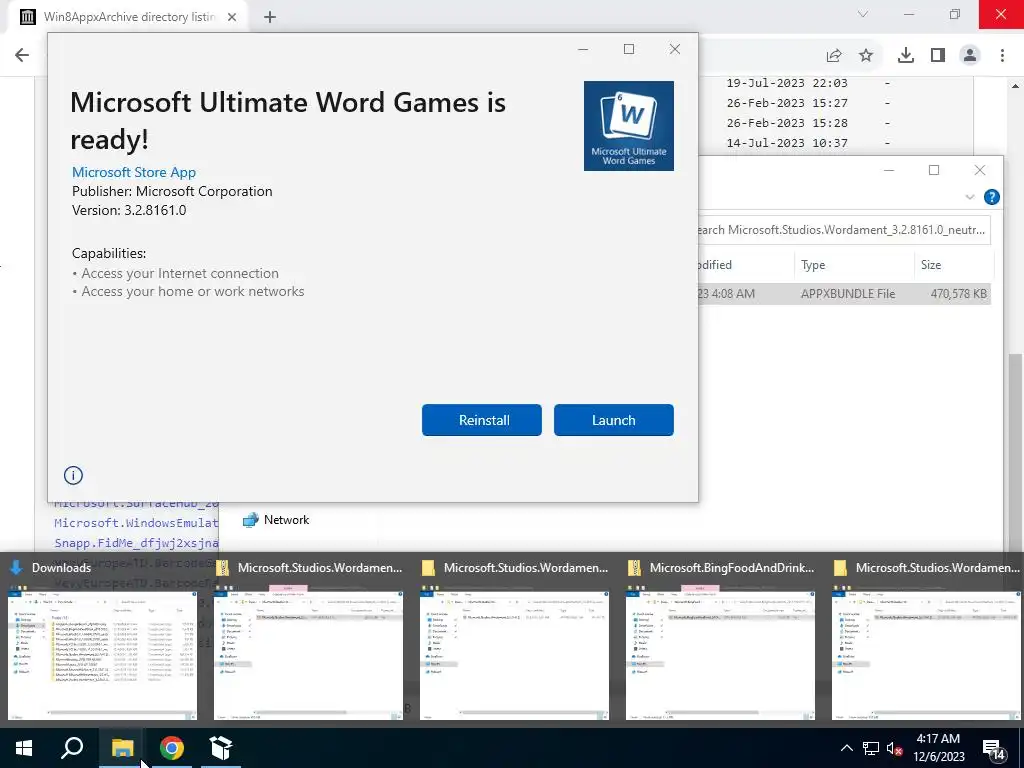Open the Windows Start menu
The height and width of the screenshot is (768, 1024).
click(x=24, y=748)
